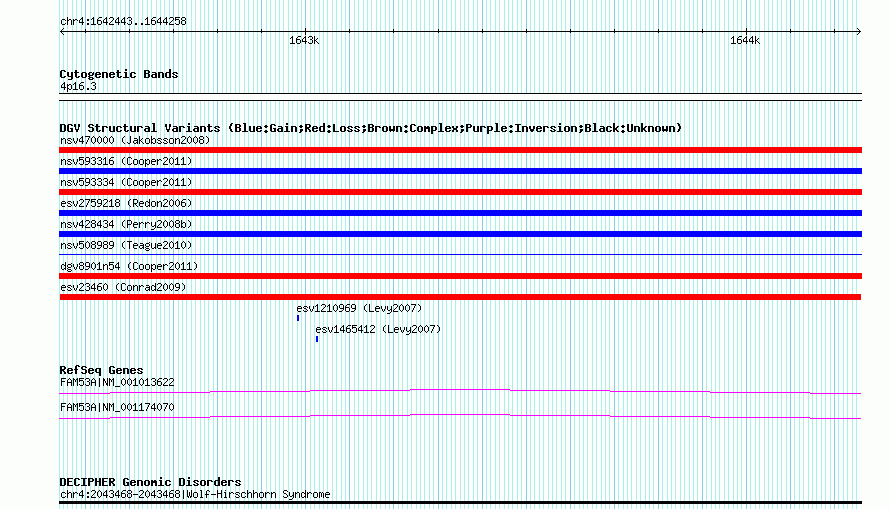Click the left arrow of the ruler

click(62, 31)
